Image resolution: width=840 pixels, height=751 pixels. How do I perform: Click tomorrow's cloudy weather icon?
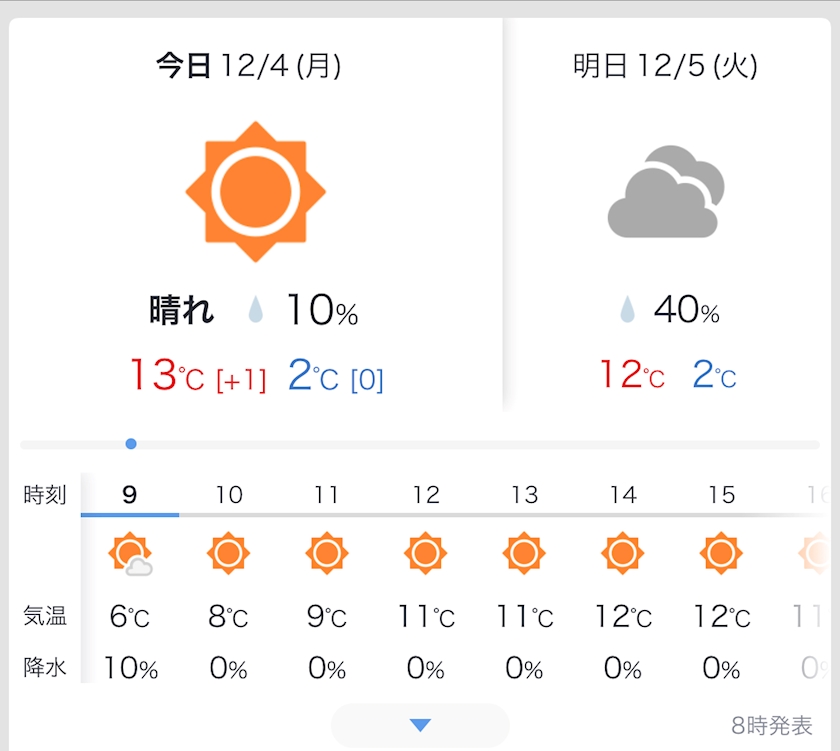(x=665, y=191)
